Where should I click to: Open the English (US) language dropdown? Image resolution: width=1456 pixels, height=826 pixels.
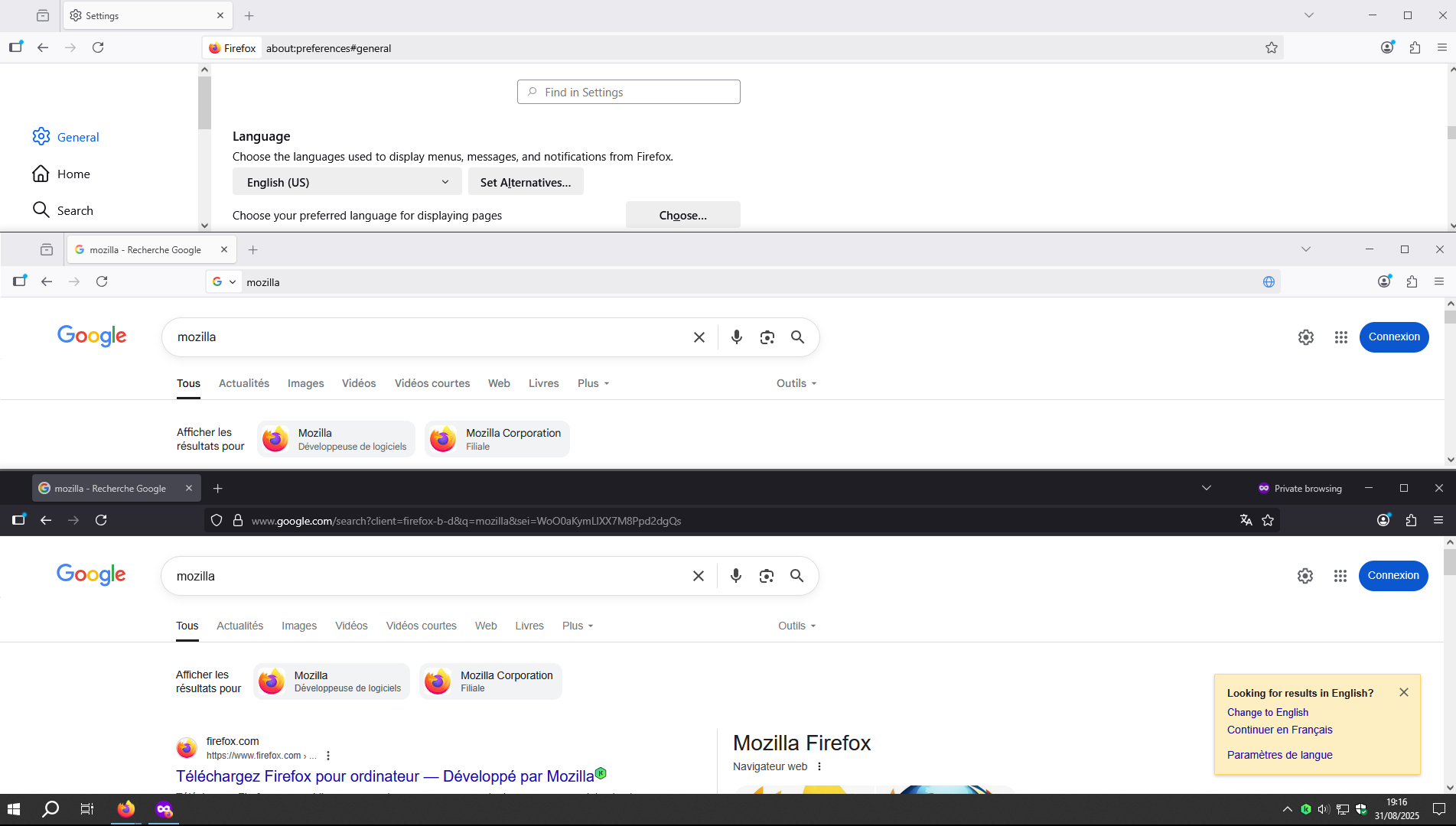pyautogui.click(x=347, y=182)
